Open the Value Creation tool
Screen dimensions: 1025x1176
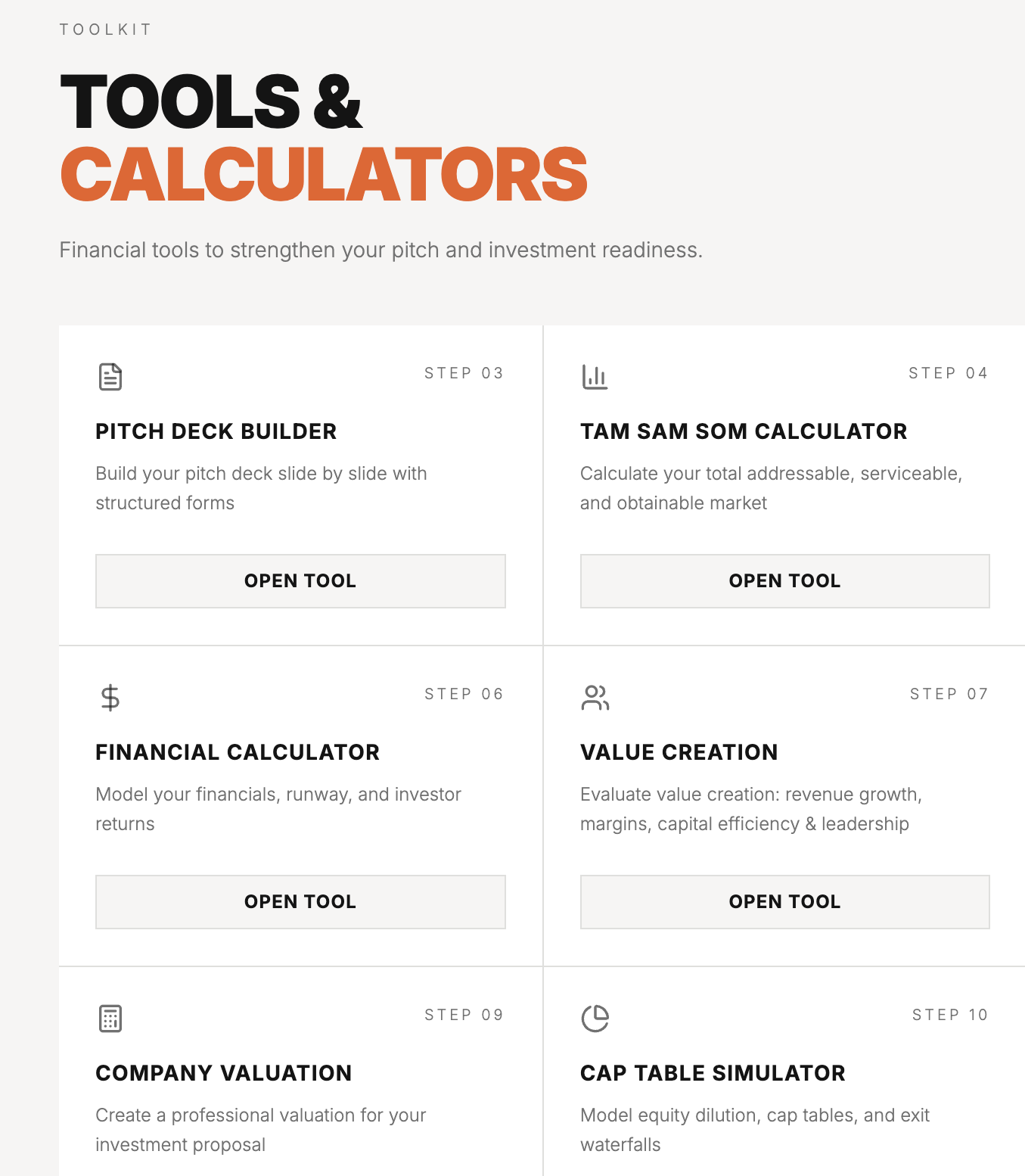click(x=784, y=901)
